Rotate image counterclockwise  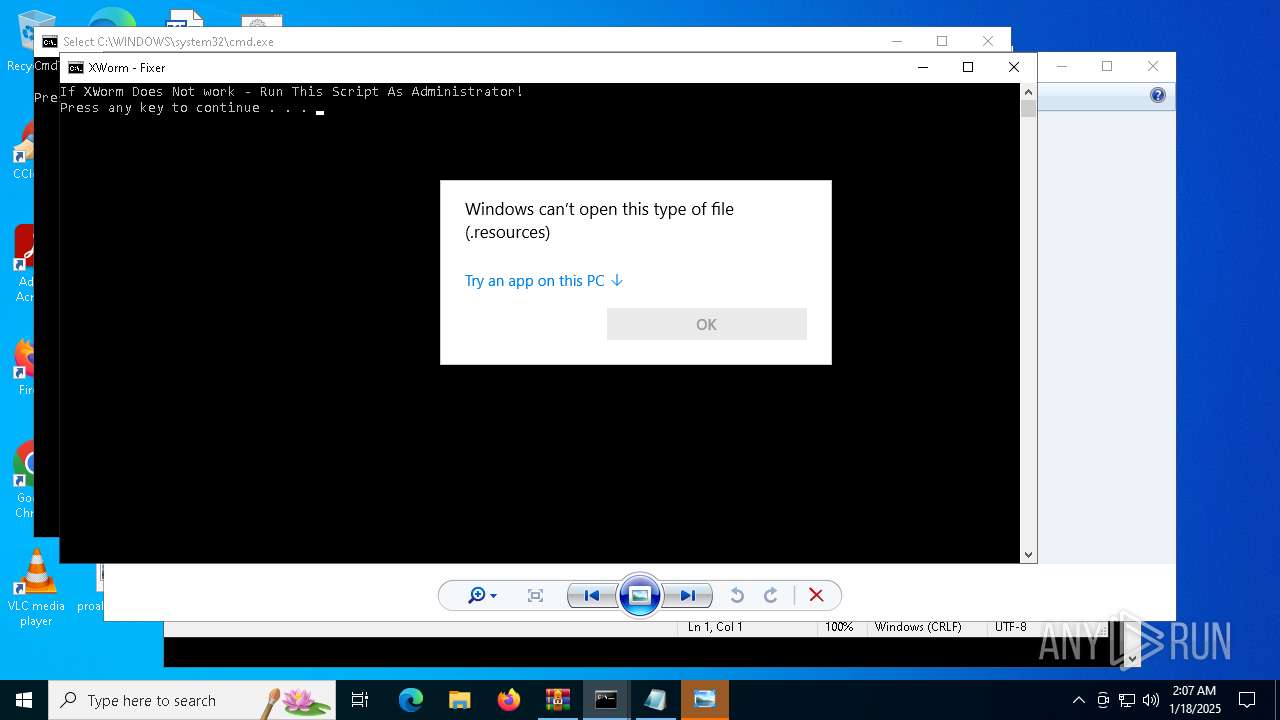click(x=737, y=595)
